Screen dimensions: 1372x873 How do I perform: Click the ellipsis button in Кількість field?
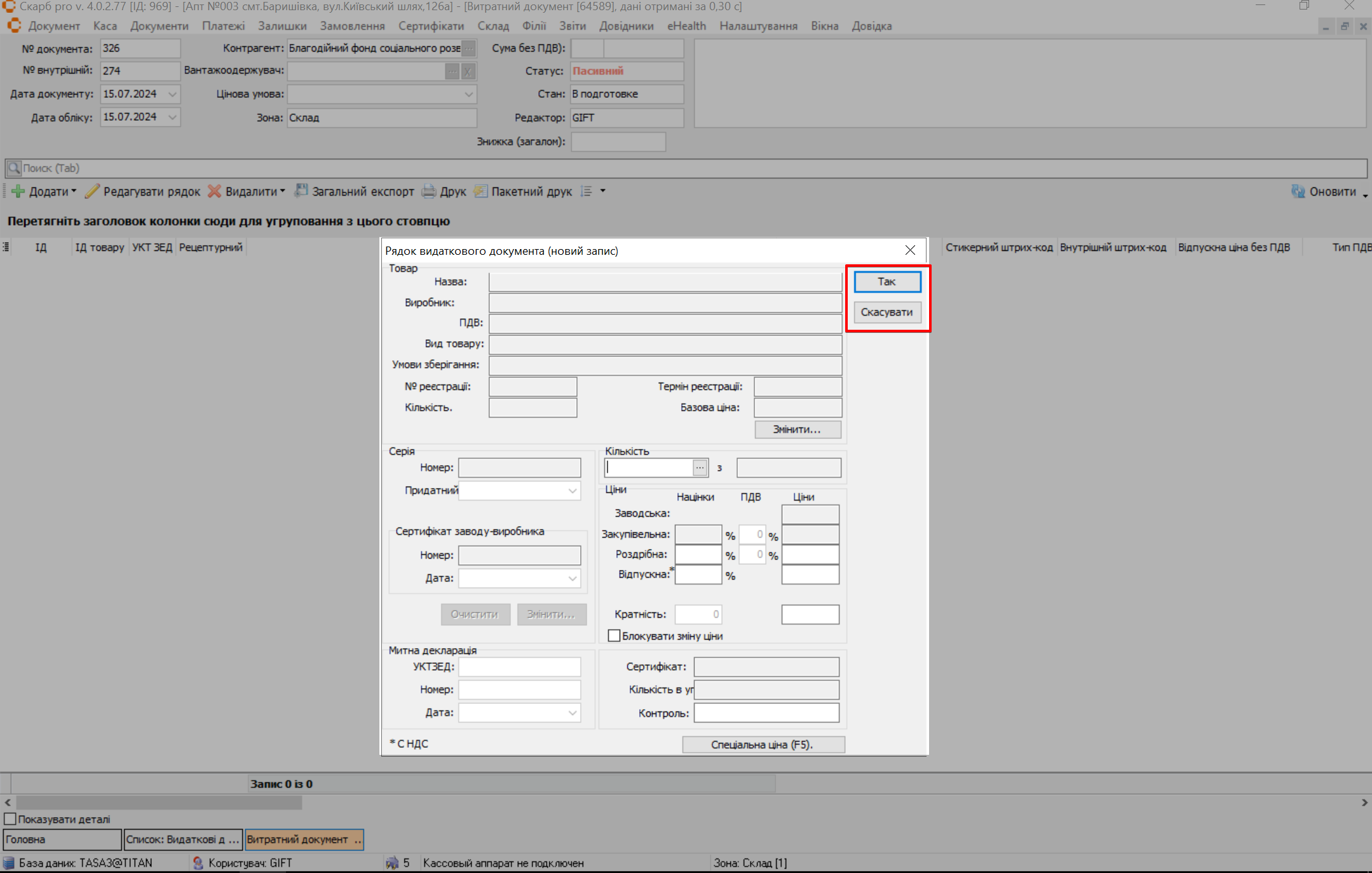pos(700,468)
